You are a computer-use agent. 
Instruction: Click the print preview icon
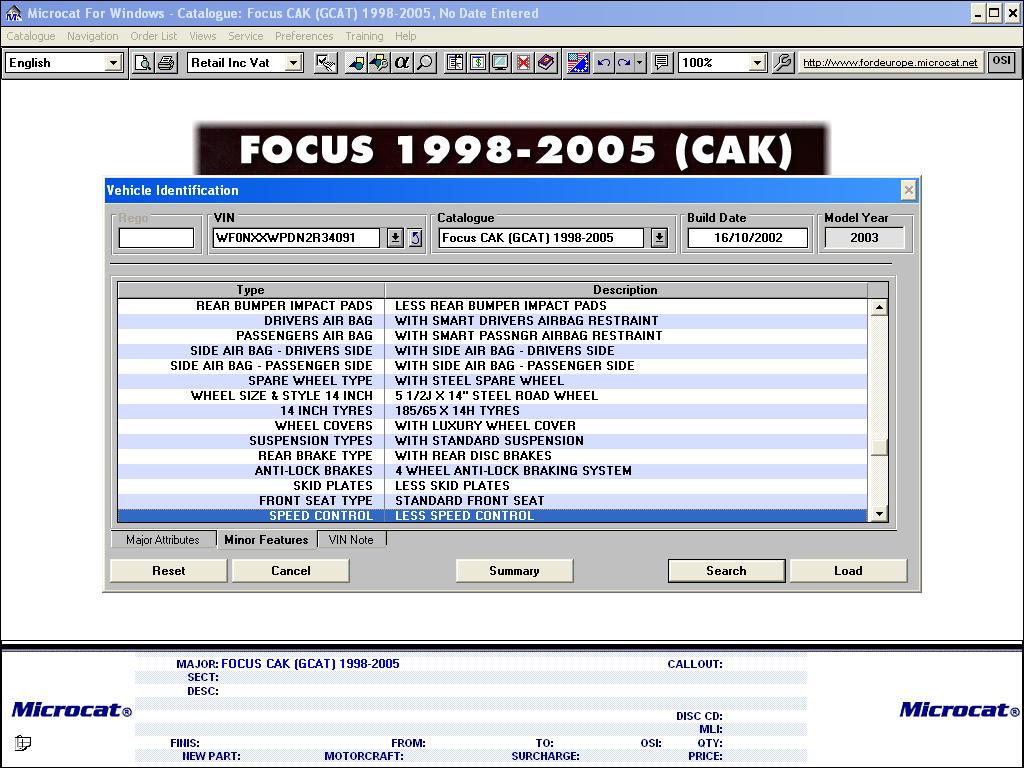click(143, 62)
